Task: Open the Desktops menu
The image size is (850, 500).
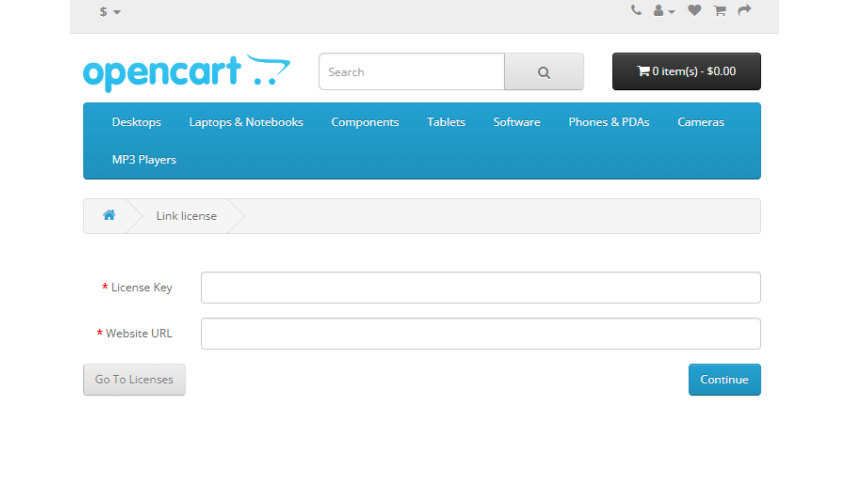Action: point(137,122)
